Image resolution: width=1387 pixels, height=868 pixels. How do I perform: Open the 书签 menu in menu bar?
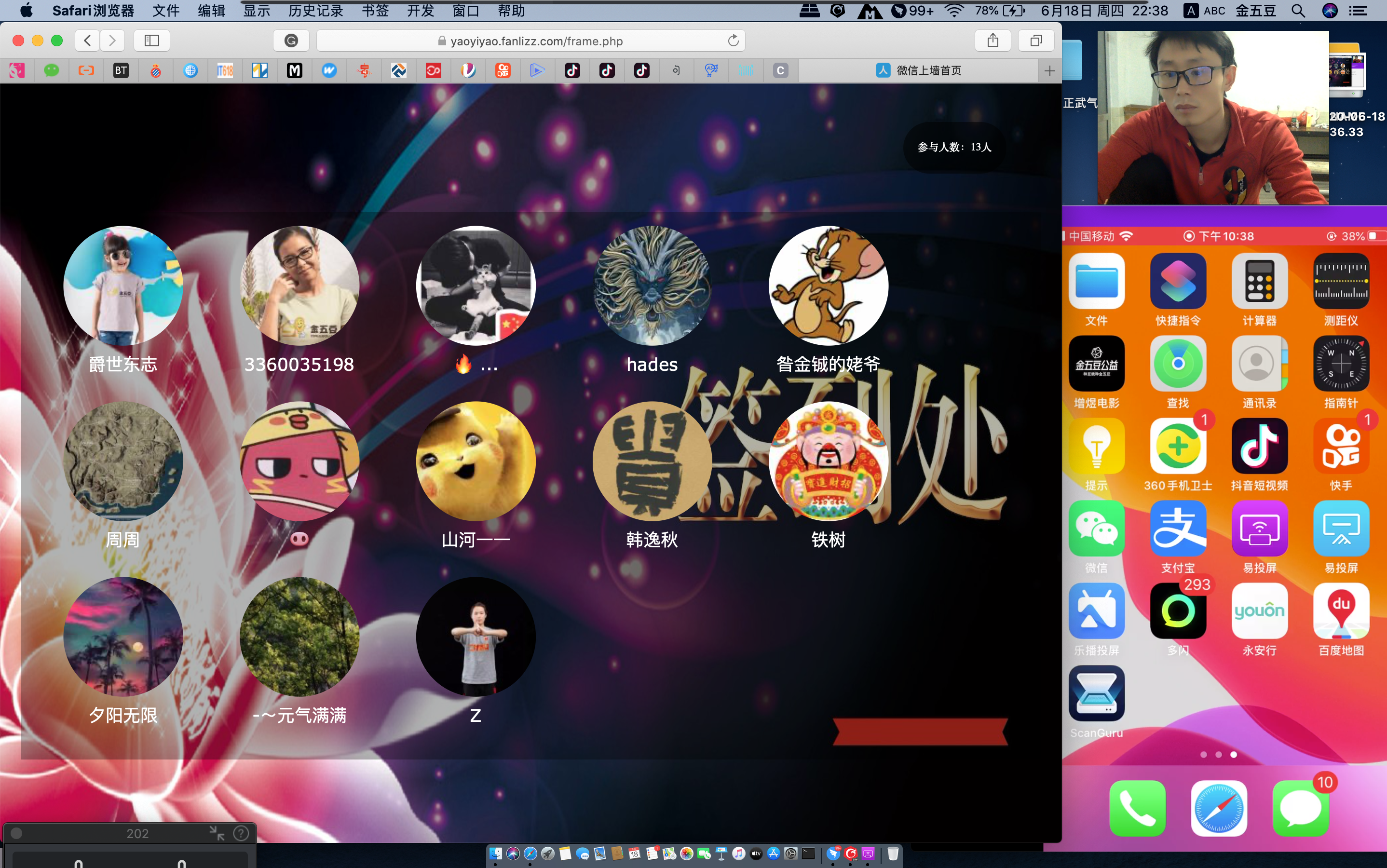click(x=375, y=10)
